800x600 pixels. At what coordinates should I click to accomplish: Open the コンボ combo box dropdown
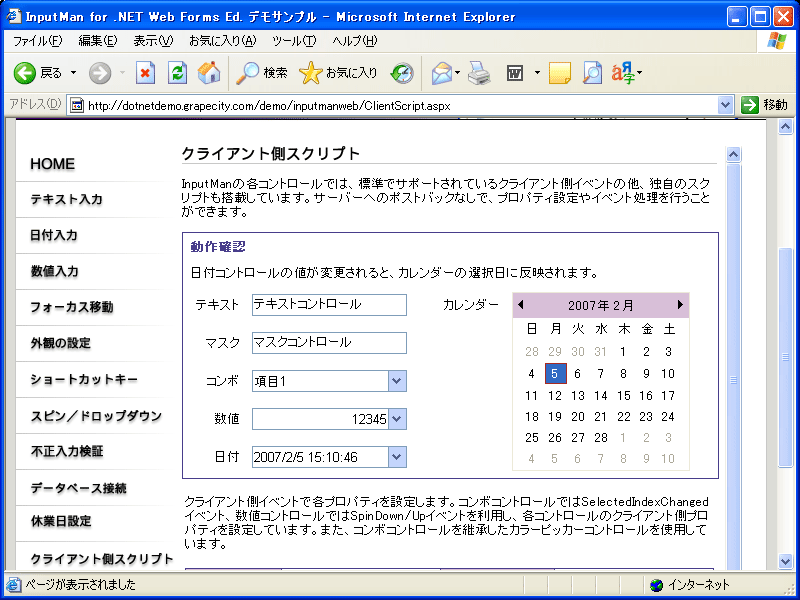pyautogui.click(x=397, y=381)
